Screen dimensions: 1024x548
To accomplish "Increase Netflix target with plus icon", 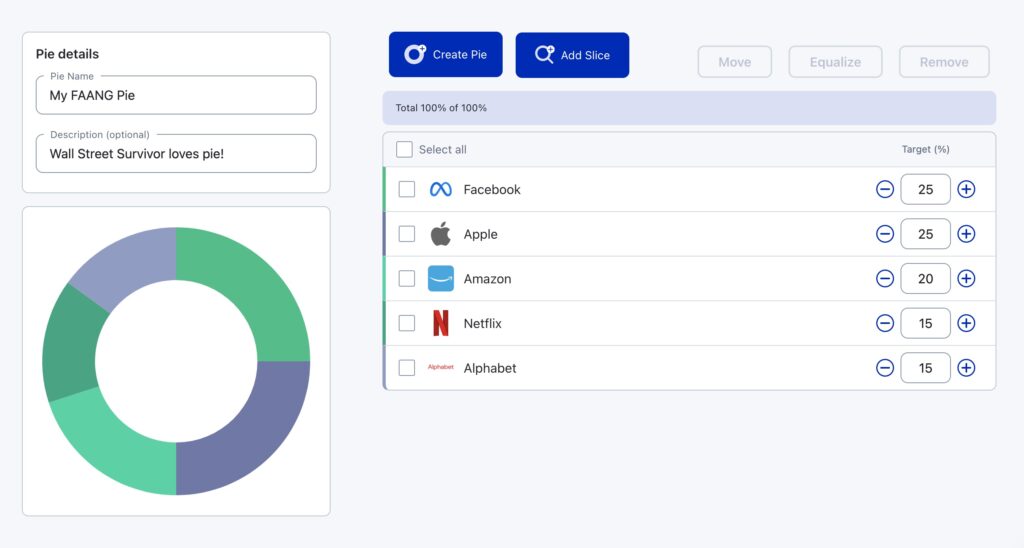I will [967, 323].
